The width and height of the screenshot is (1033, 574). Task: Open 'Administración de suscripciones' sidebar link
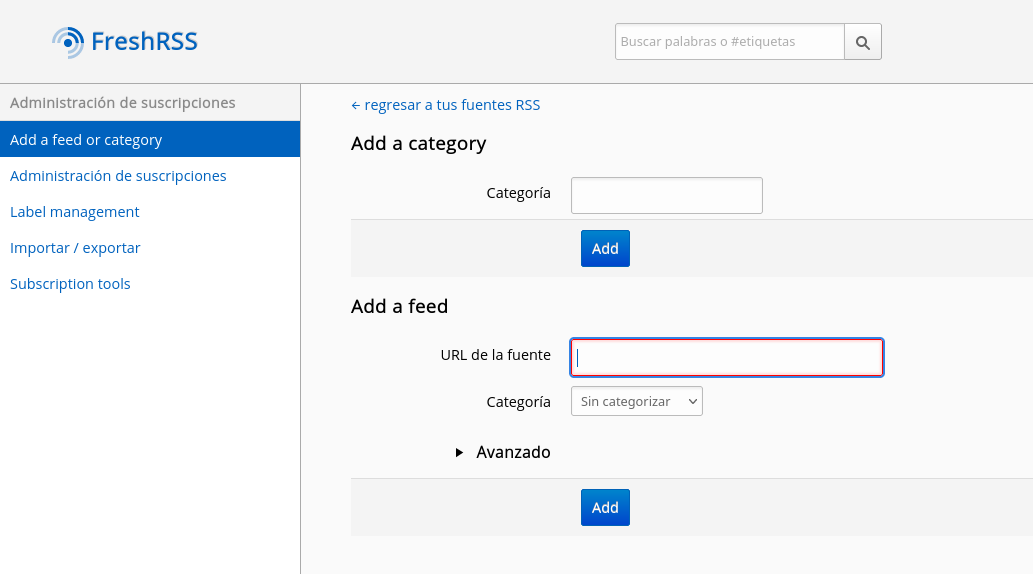click(118, 176)
